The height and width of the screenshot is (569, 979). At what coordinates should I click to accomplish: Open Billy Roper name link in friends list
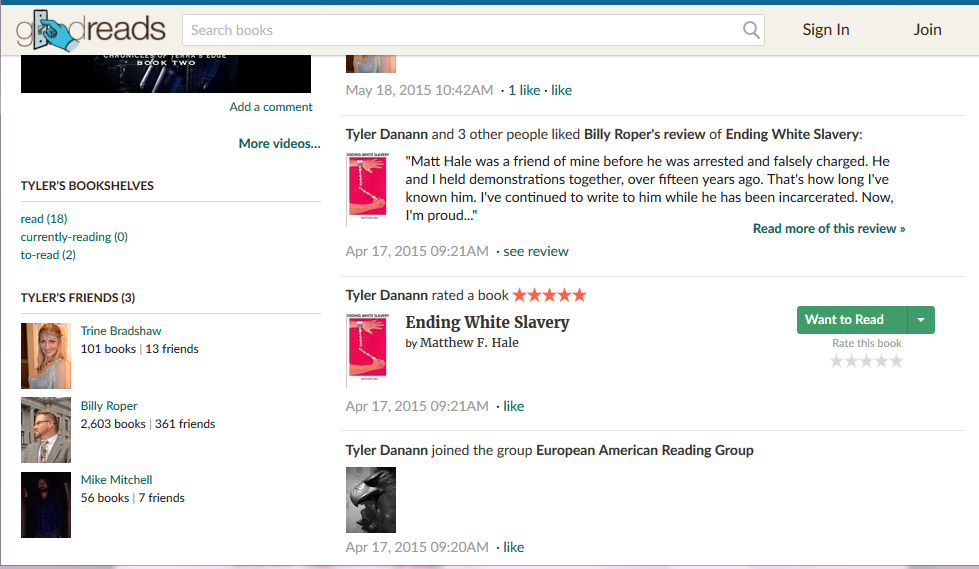pos(109,406)
